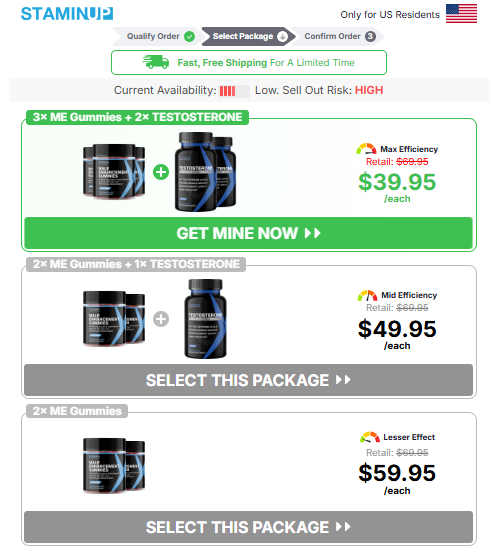Click the down arrow icon on Select Package
Image resolution: width=494 pixels, height=560 pixels.
283,36
